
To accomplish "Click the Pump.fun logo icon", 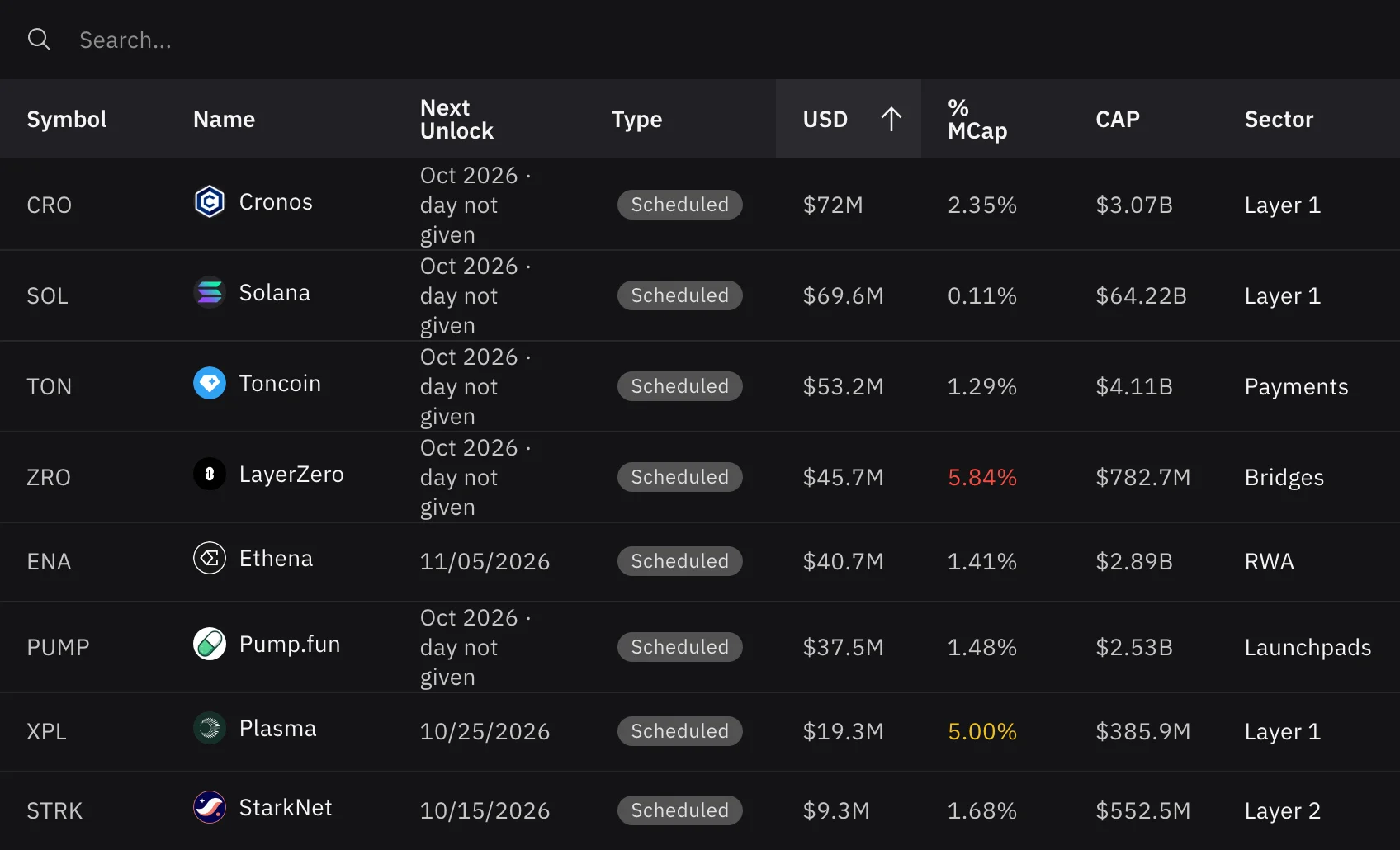I will pyautogui.click(x=210, y=644).
